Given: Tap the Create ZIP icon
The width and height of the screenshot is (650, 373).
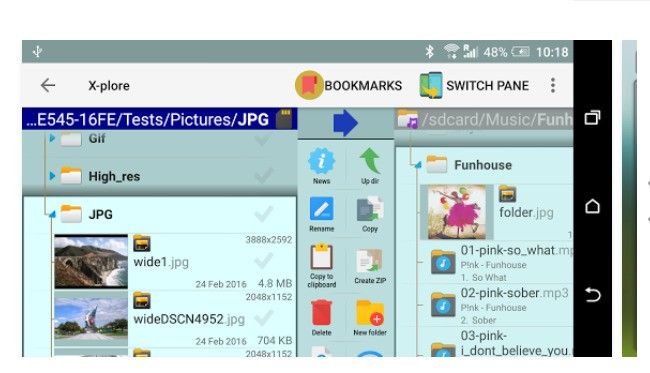Looking at the screenshot, I should coord(370,261).
